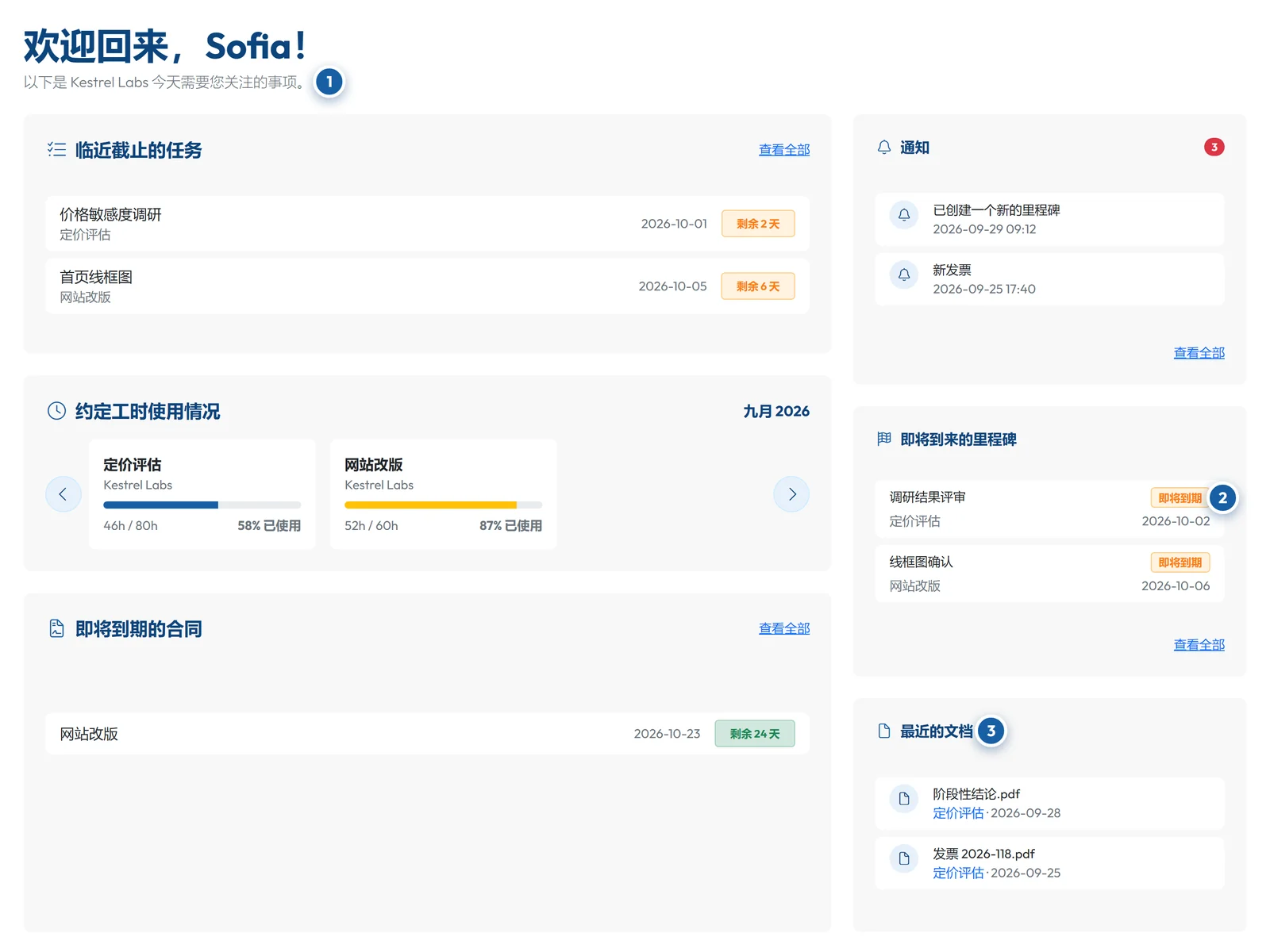1270x952 pixels.
Task: Go to previous retainer cards with left chevron
Action: (x=63, y=494)
